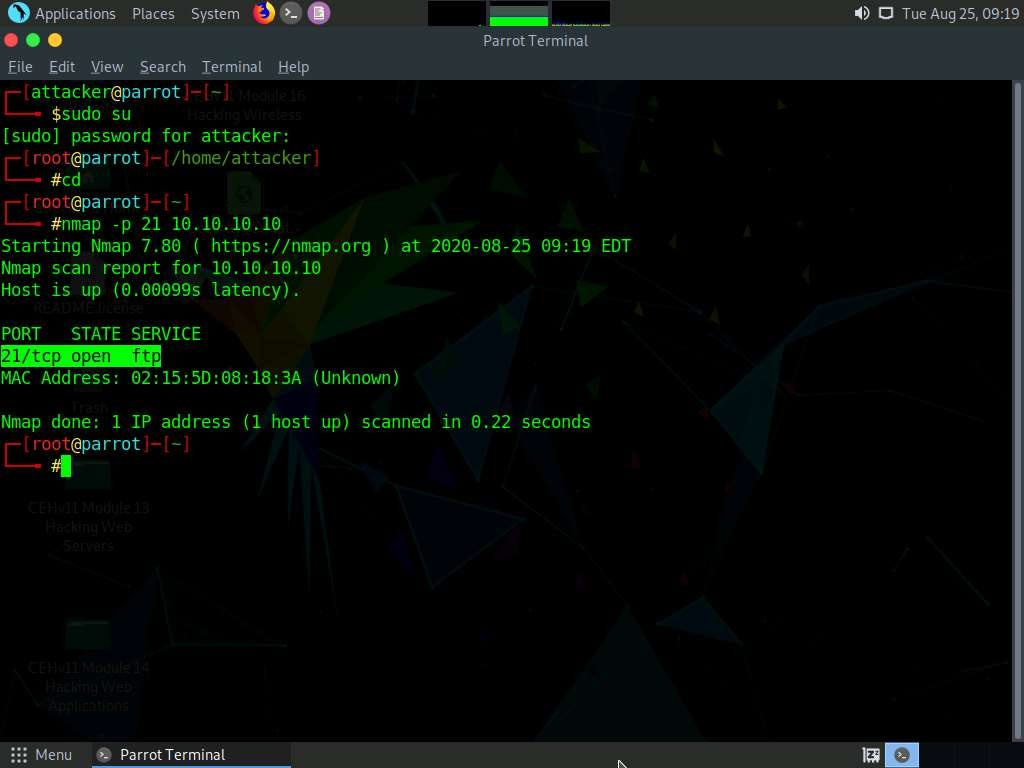Select the workspace switcher icon in bottom panel
Image resolution: width=1024 pixels, height=768 pixels.
(x=871, y=756)
